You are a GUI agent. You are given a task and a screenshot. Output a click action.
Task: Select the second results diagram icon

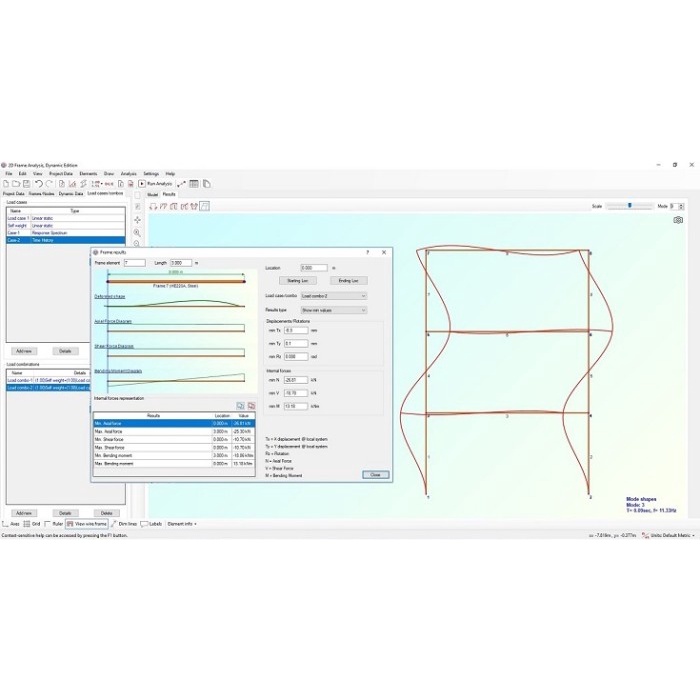(163, 206)
